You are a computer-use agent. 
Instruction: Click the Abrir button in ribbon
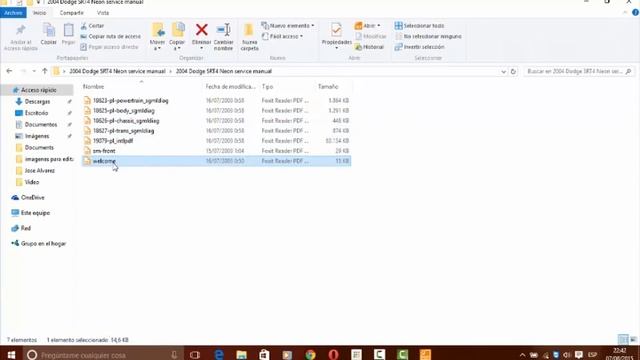point(367,26)
